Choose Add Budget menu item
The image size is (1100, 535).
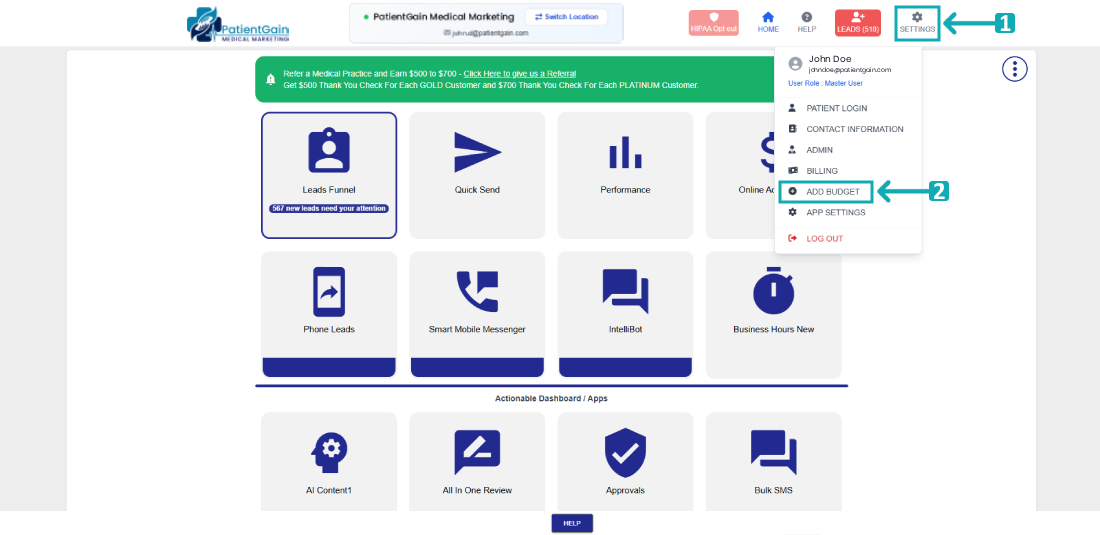tap(827, 191)
